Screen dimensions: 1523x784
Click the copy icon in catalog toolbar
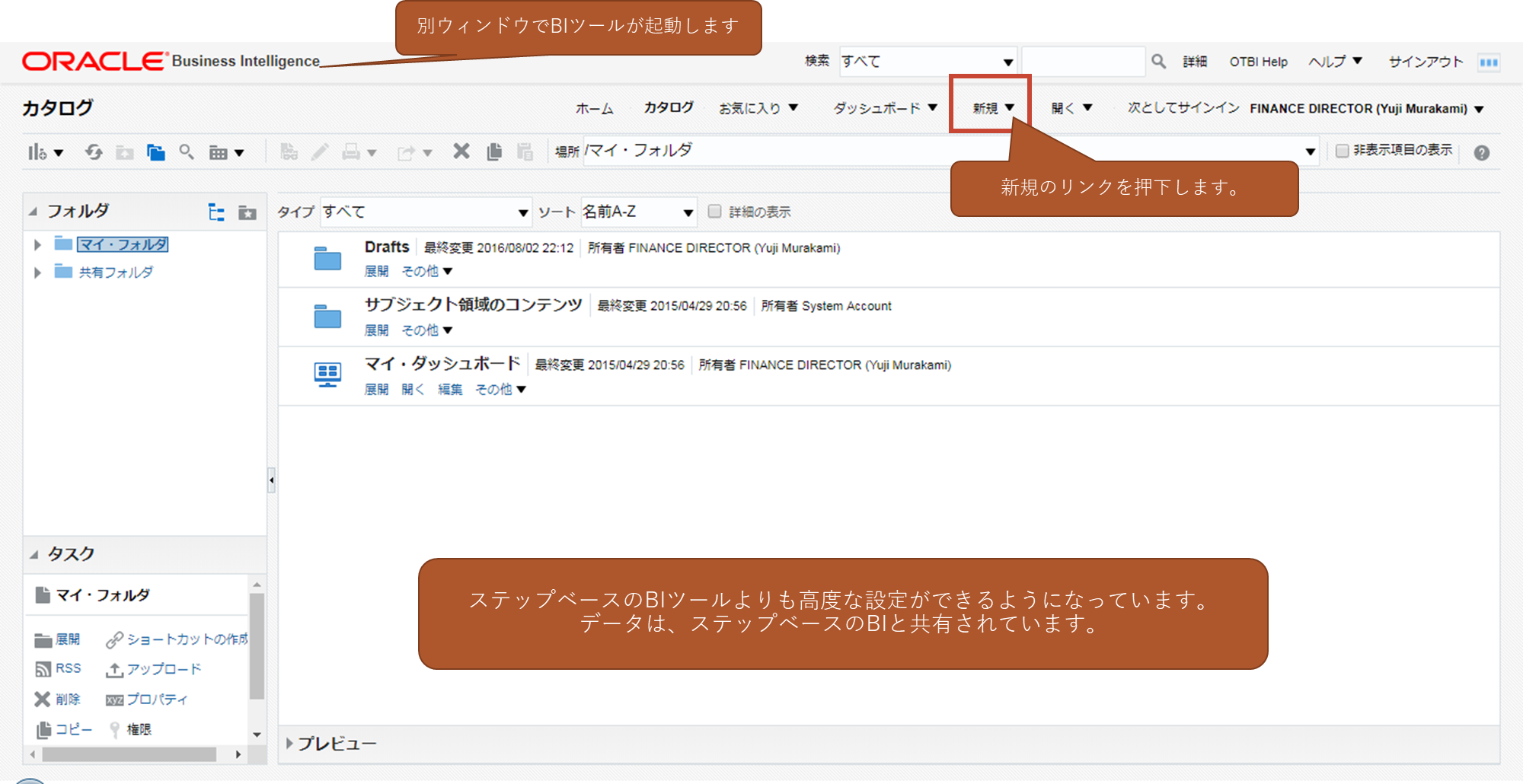coord(494,151)
